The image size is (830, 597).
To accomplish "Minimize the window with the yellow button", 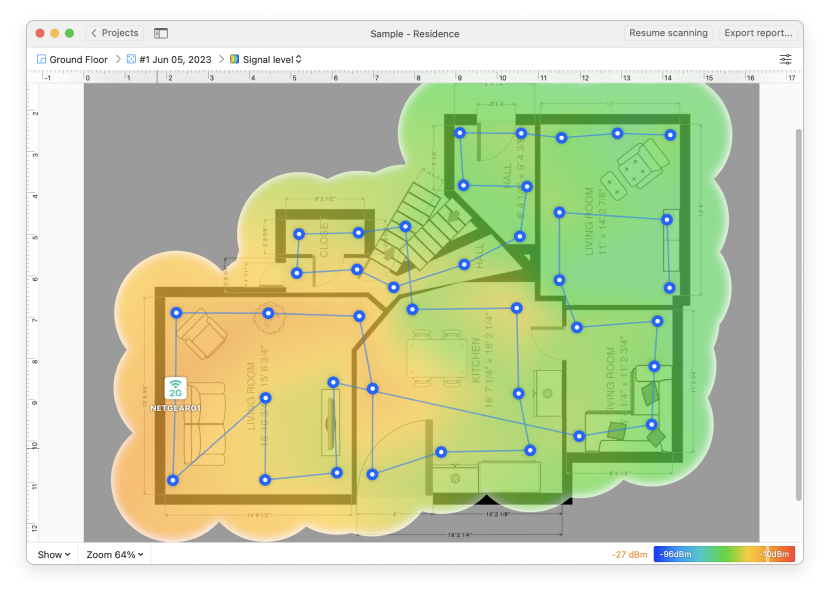I will click(55, 33).
